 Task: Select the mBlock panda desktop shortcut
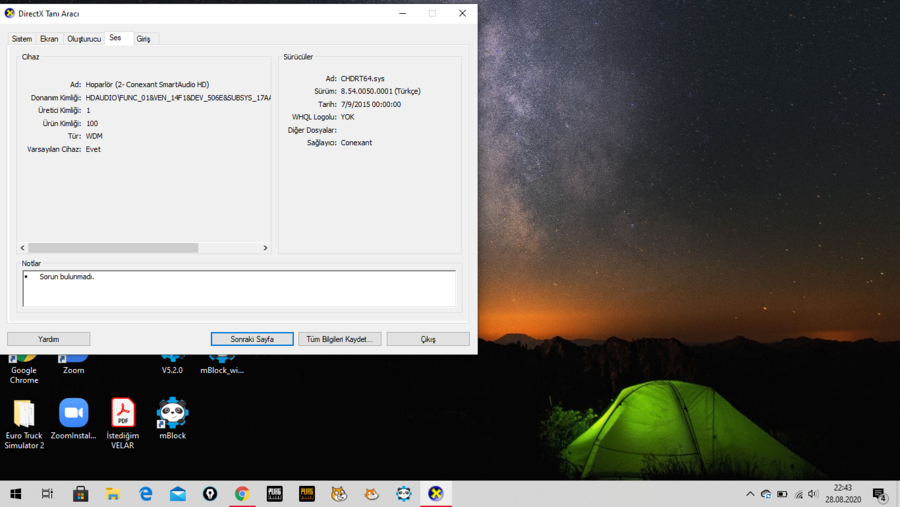click(x=172, y=419)
